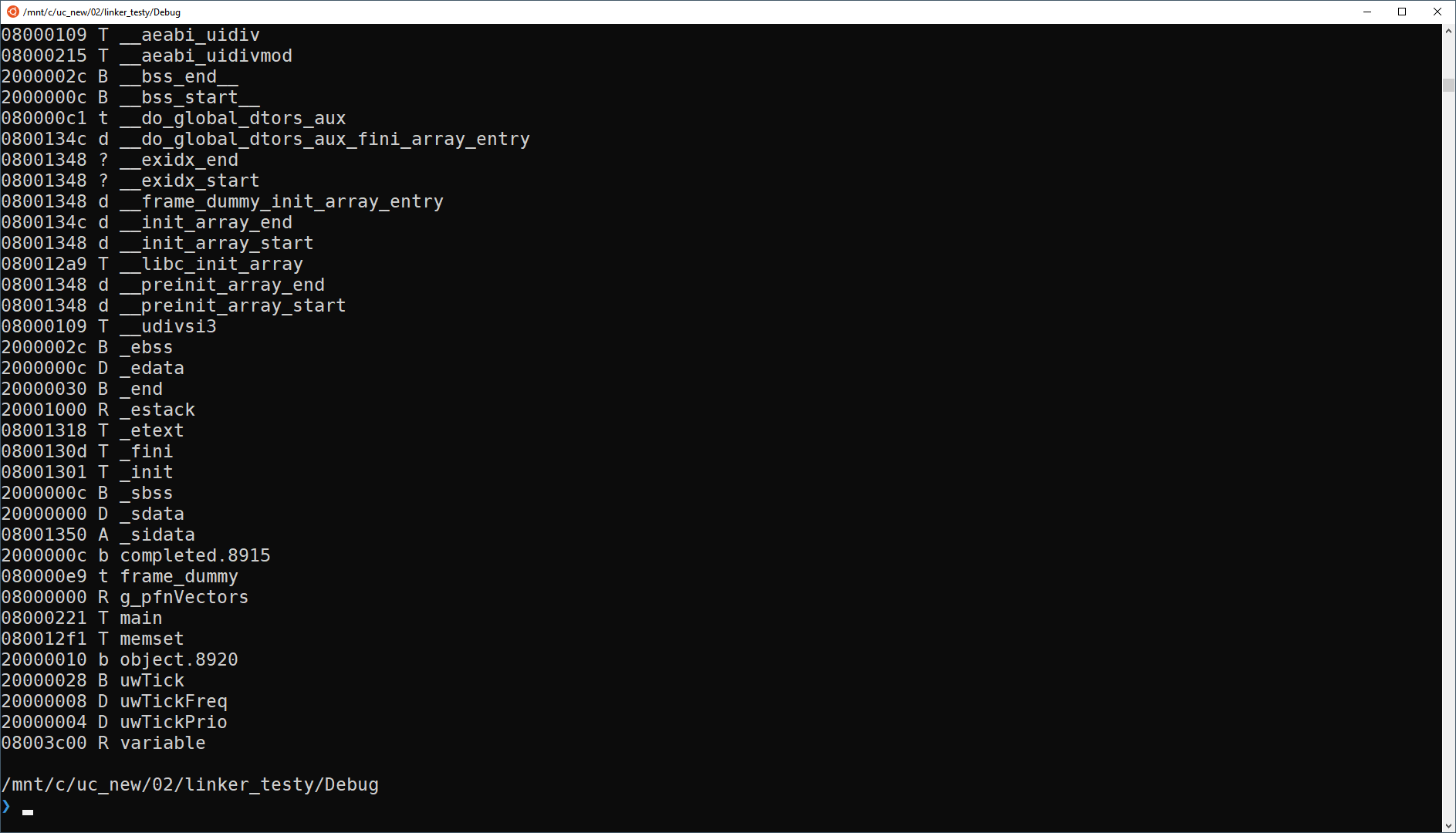Click the vertical scrollbar thumb
The image size is (1456, 833).
(x=1448, y=85)
